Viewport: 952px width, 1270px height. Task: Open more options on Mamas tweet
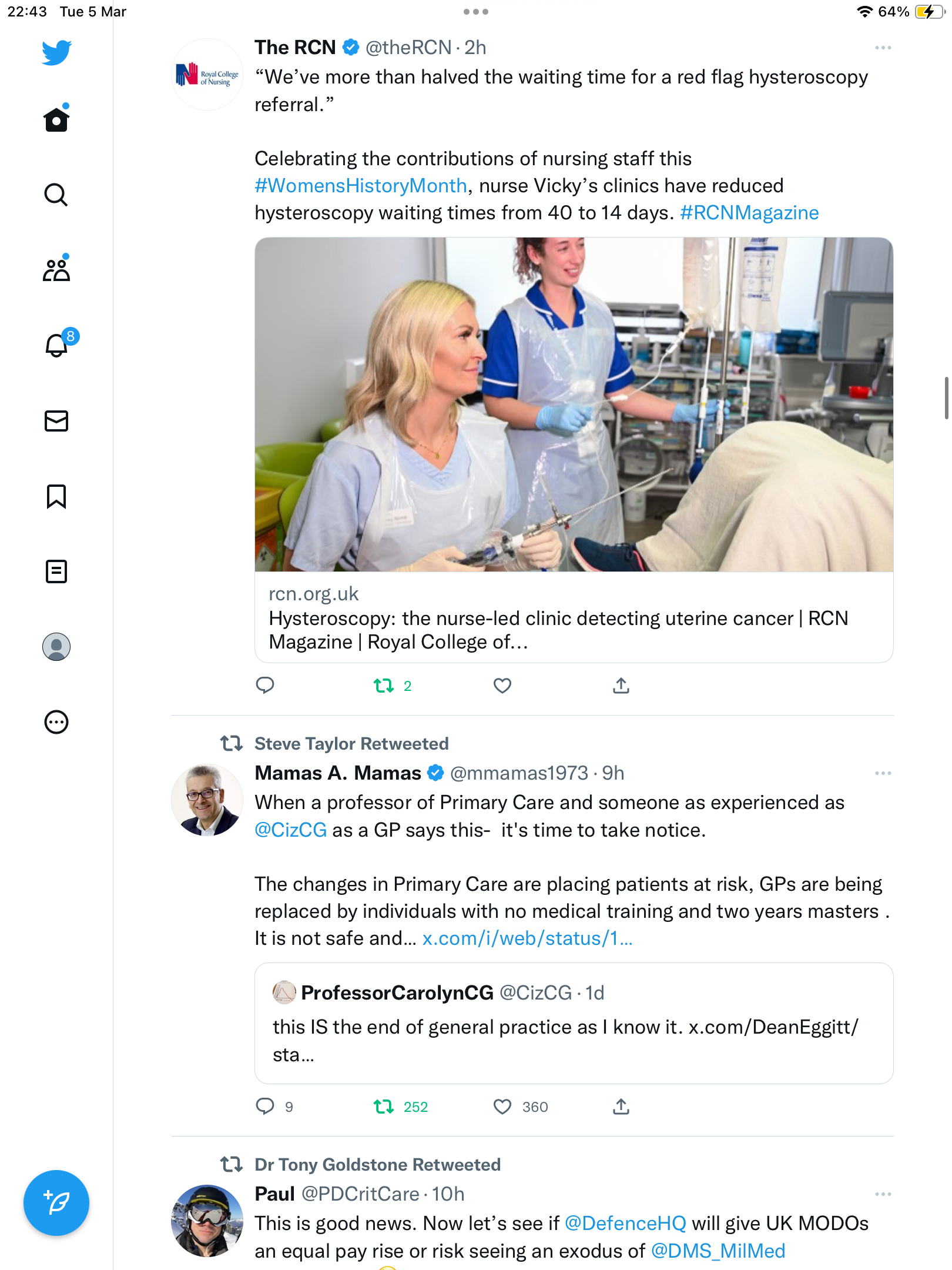coord(883,773)
